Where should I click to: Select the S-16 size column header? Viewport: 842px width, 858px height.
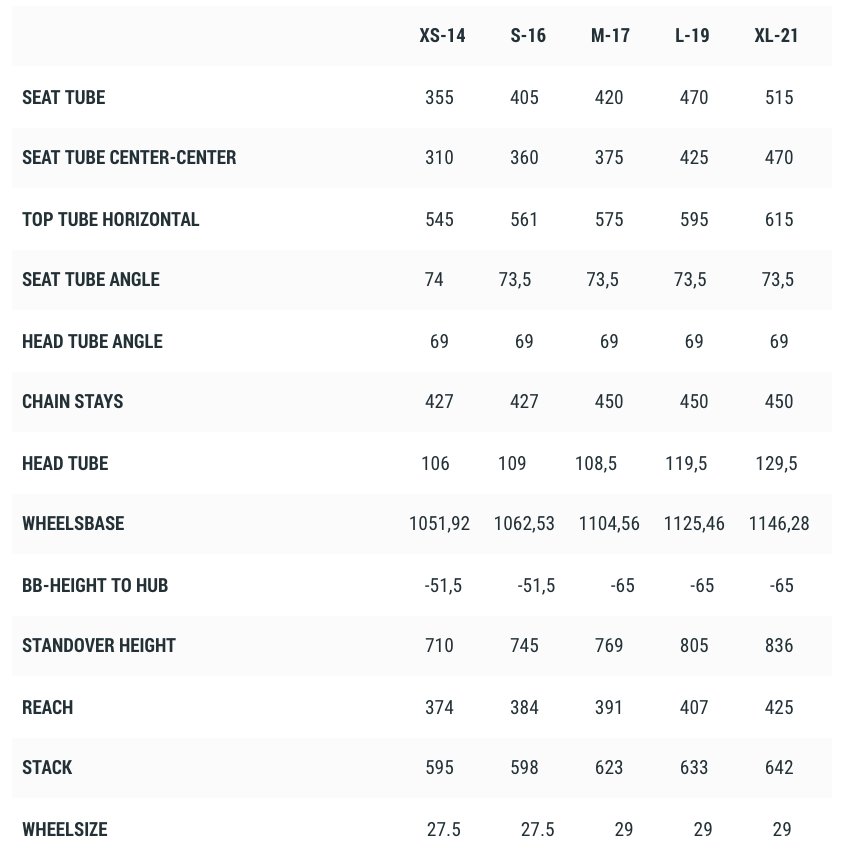click(x=528, y=36)
